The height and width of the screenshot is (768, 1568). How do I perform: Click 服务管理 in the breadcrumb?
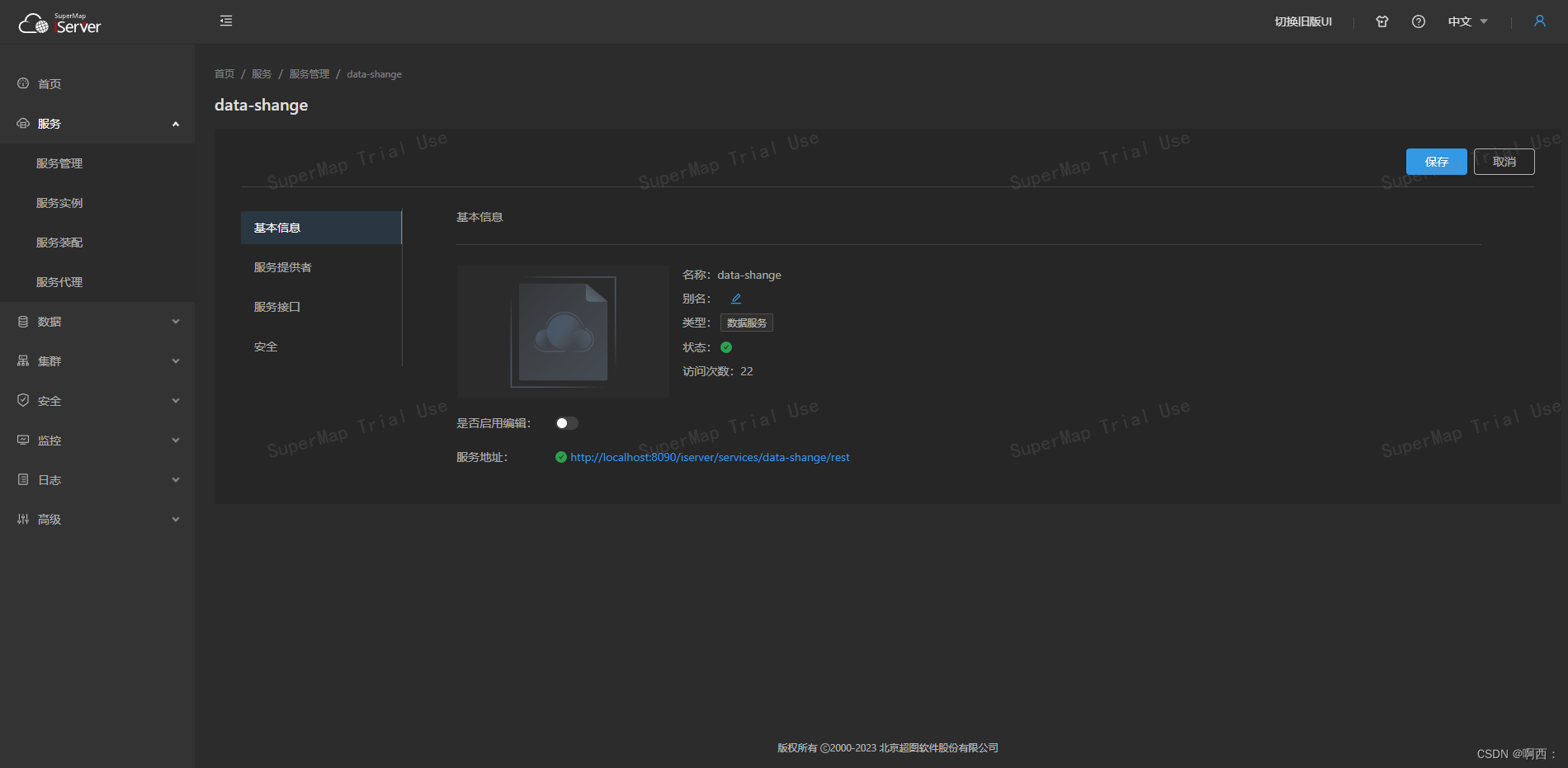point(309,74)
